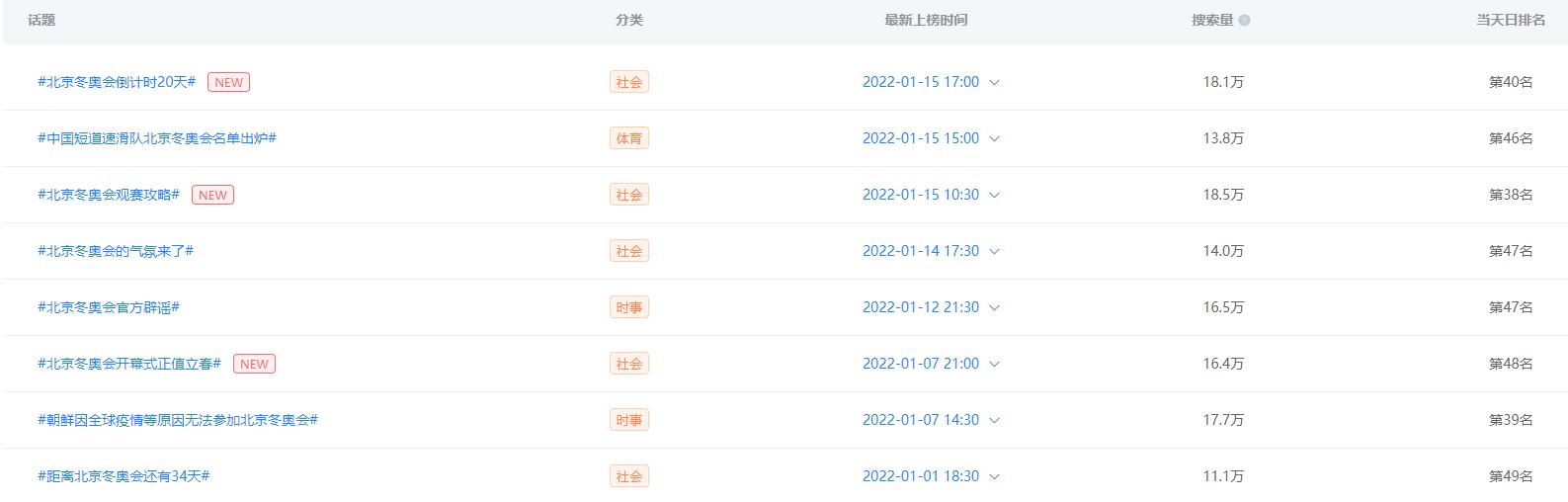Click the 社会 tag for 北京冬奥会的气氛来了
Viewport: 1568px width, 502px height.
628,251
